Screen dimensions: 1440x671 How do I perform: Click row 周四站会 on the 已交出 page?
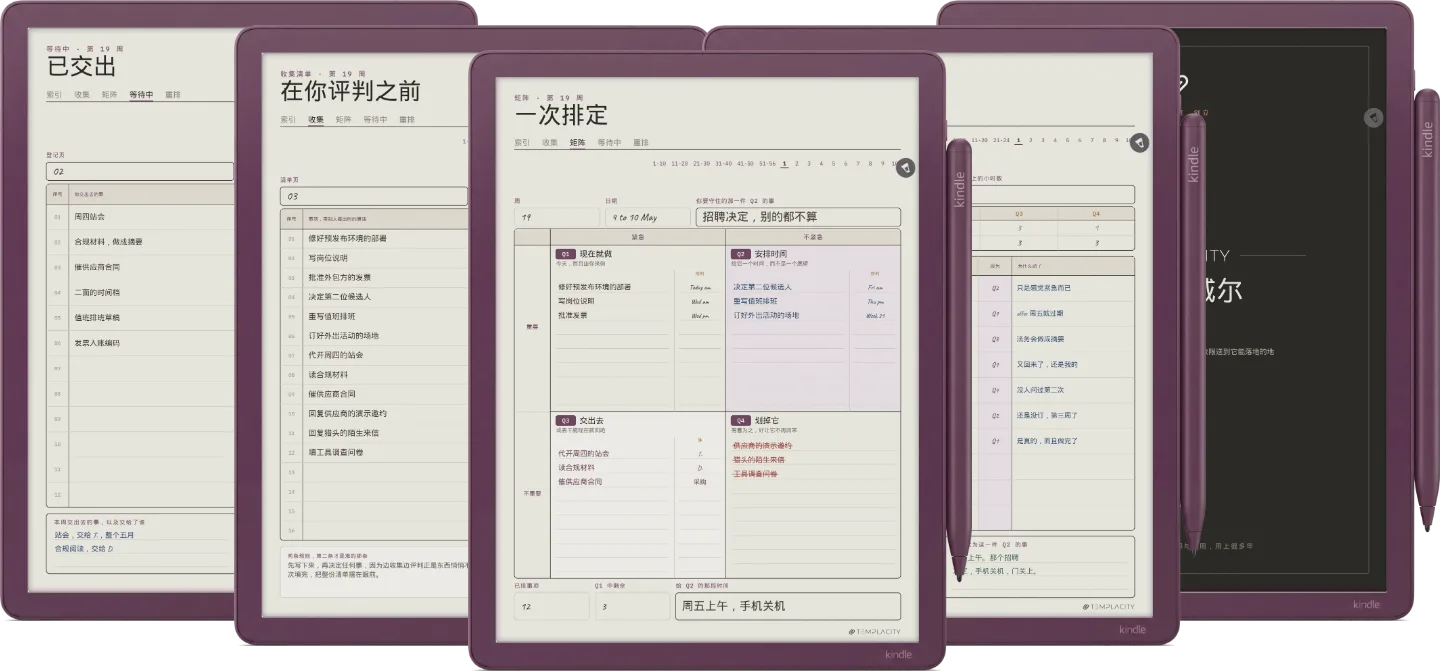point(140,216)
